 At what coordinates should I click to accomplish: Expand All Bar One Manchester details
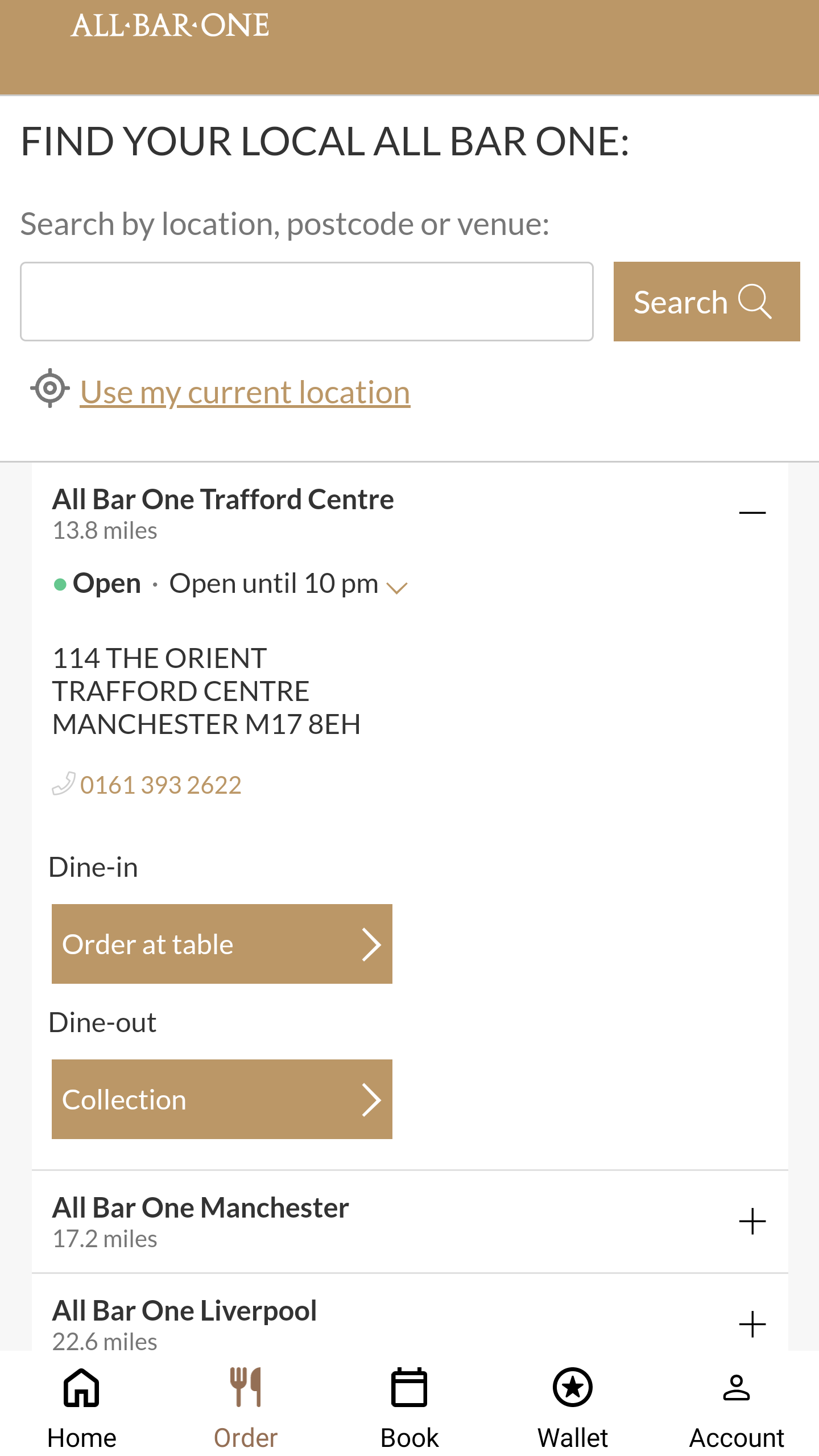point(752,1221)
